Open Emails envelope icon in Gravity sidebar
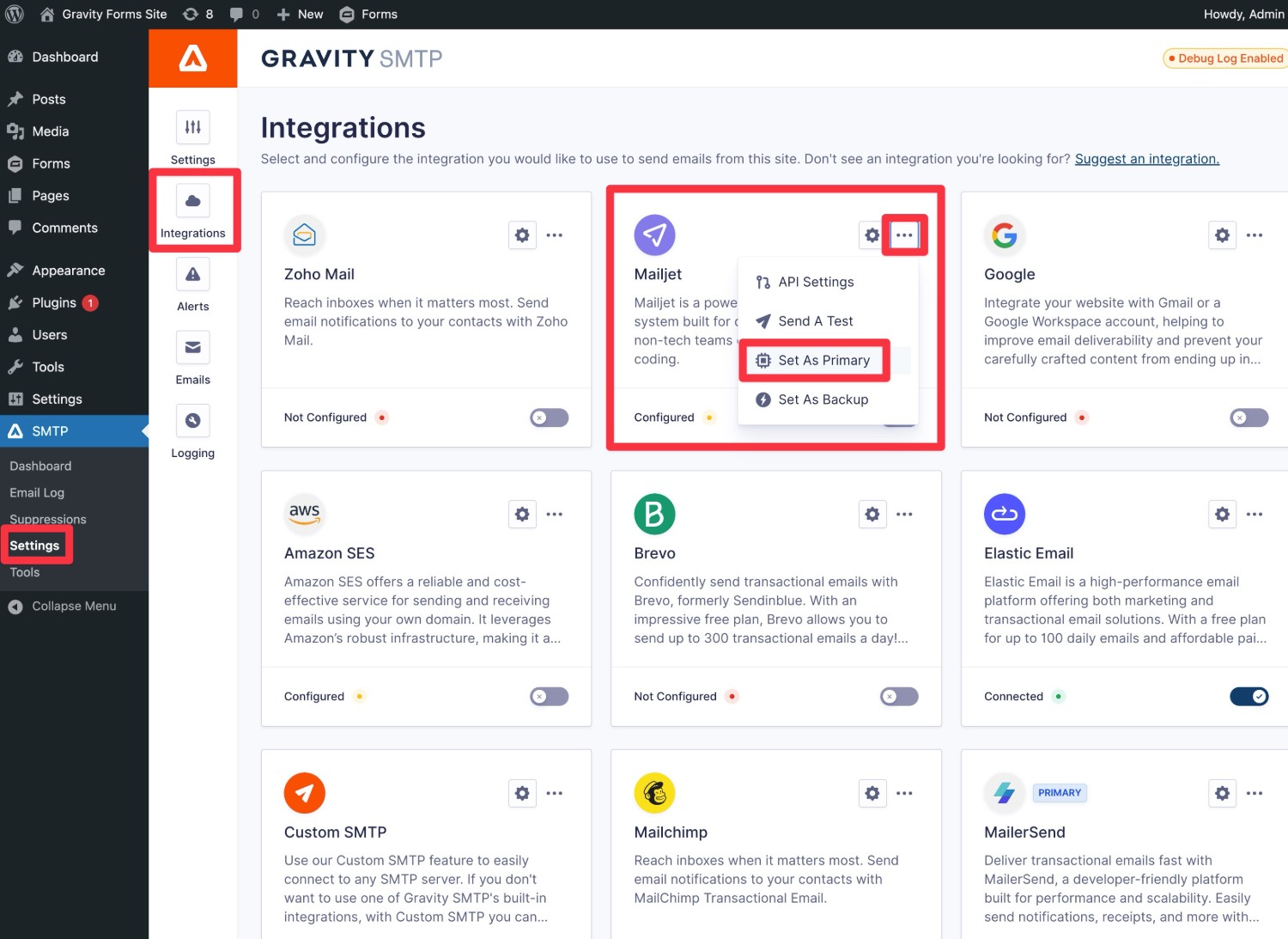The width and height of the screenshot is (1288, 939). pos(192,347)
